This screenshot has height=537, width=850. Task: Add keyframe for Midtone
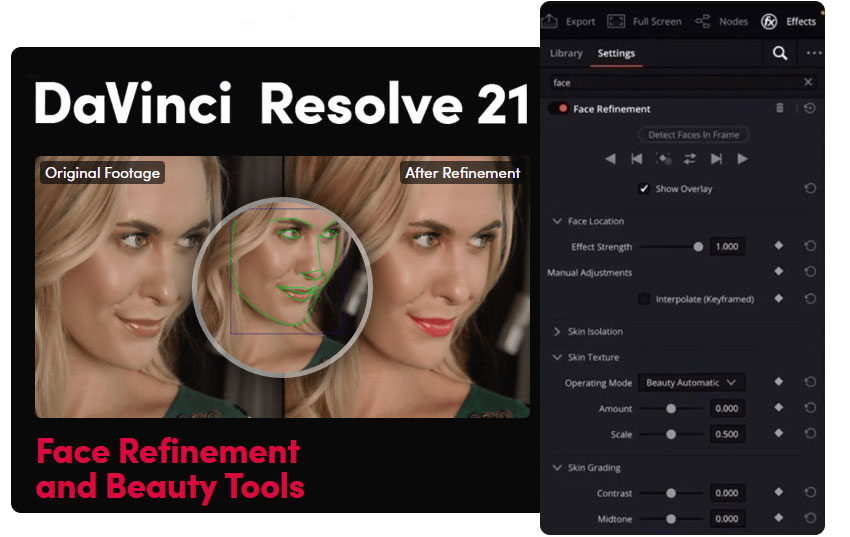[778, 517]
